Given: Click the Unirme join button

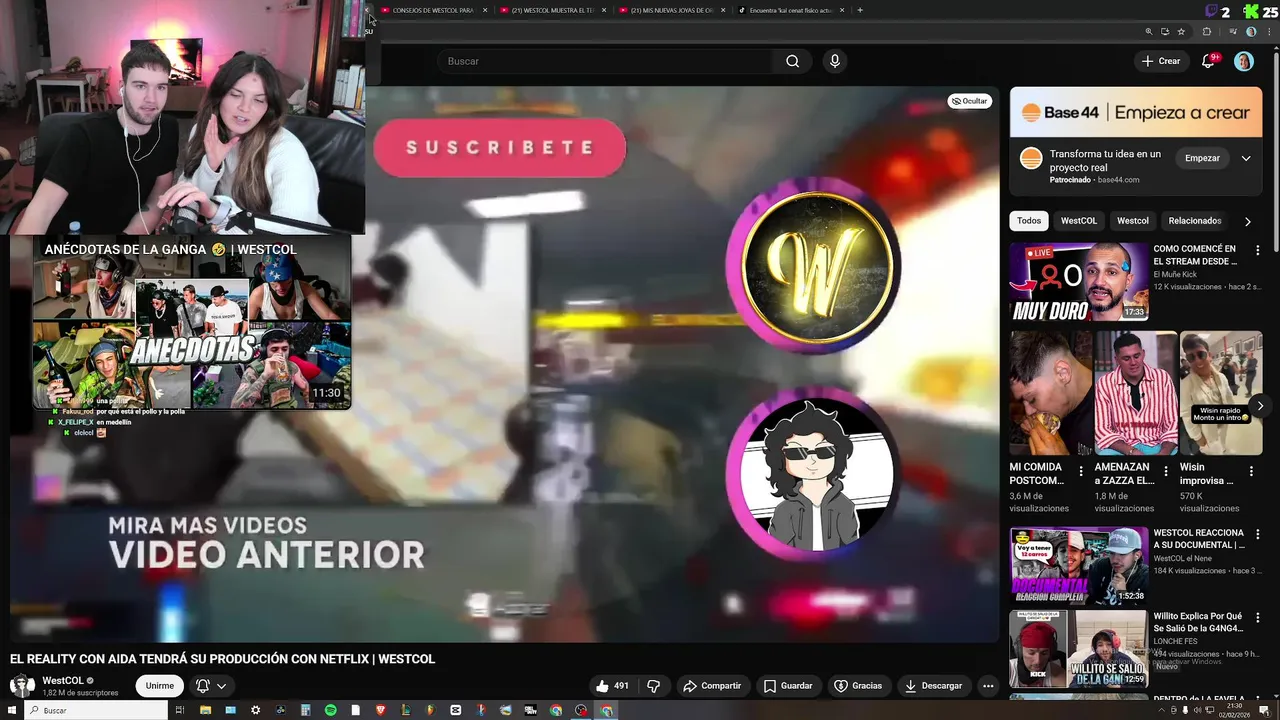Looking at the screenshot, I should pyautogui.click(x=160, y=686).
